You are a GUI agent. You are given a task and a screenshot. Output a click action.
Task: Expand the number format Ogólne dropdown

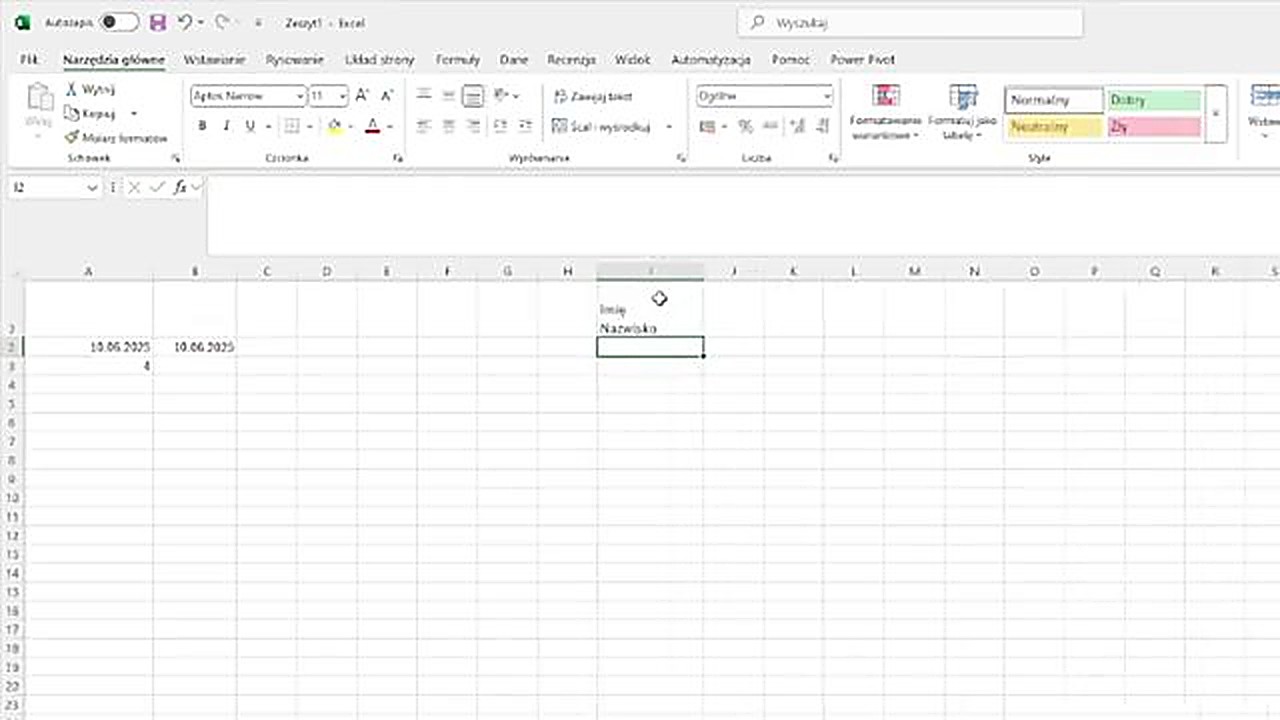pos(827,97)
